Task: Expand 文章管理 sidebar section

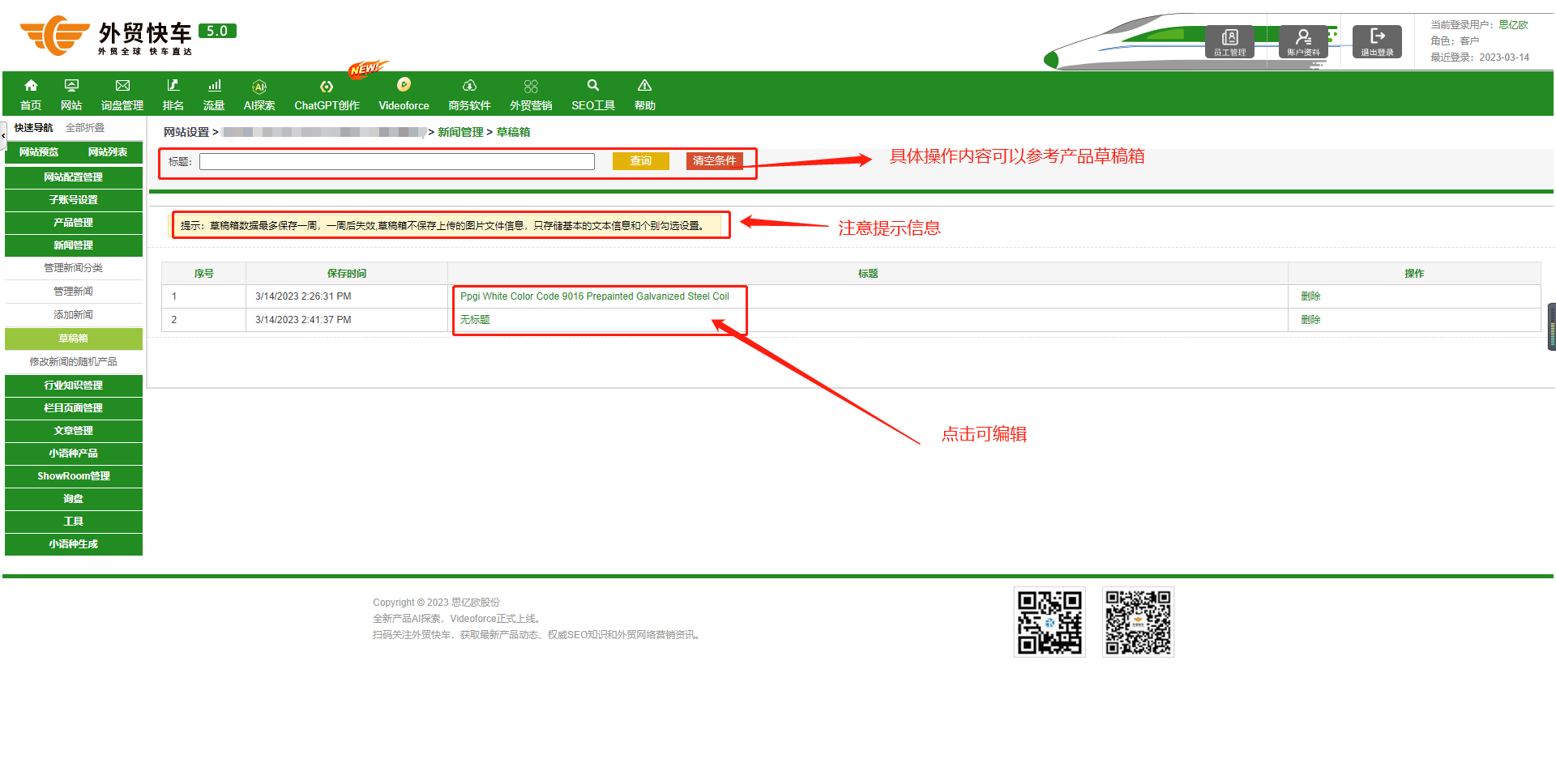Action: pyautogui.click(x=74, y=431)
